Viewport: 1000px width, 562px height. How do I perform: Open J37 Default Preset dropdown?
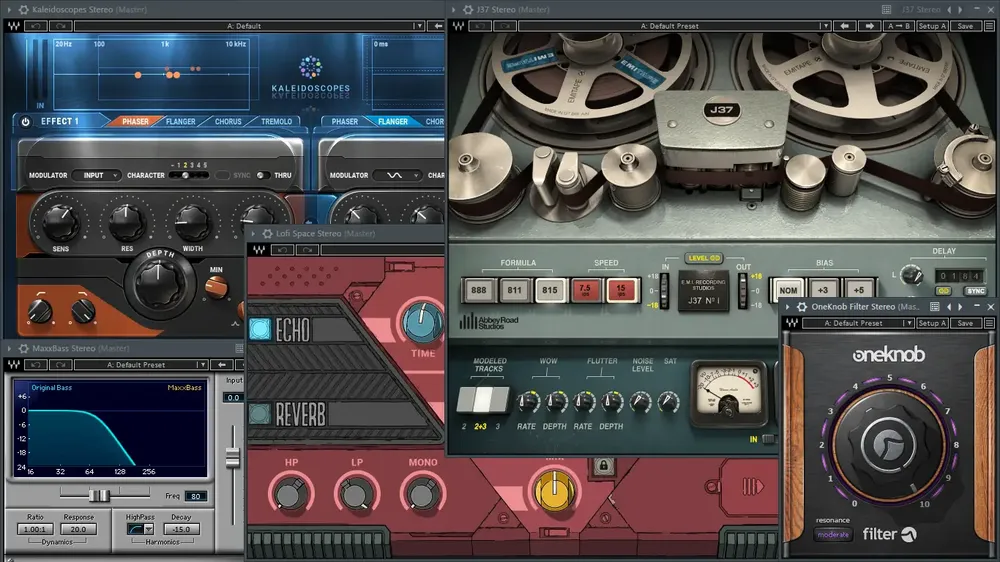pyautogui.click(x=824, y=26)
